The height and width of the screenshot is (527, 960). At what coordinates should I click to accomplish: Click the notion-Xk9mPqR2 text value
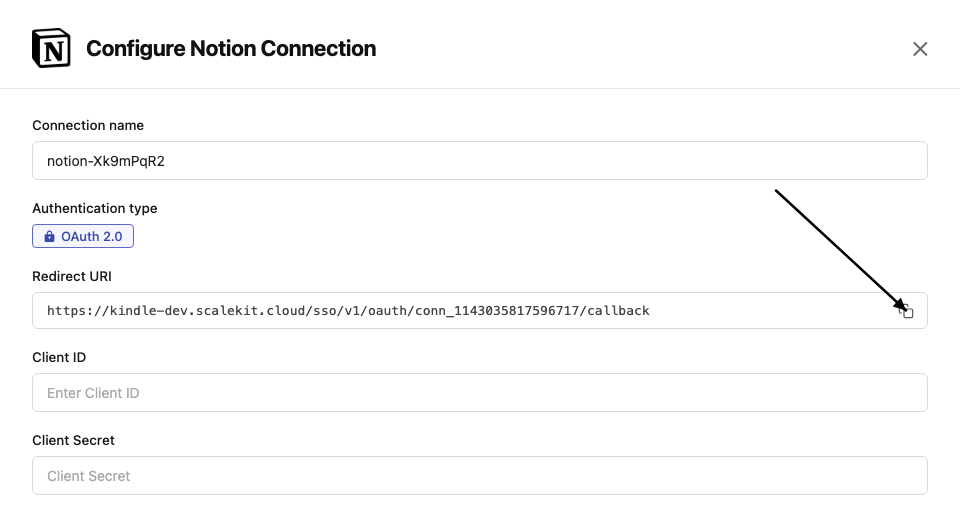106,161
